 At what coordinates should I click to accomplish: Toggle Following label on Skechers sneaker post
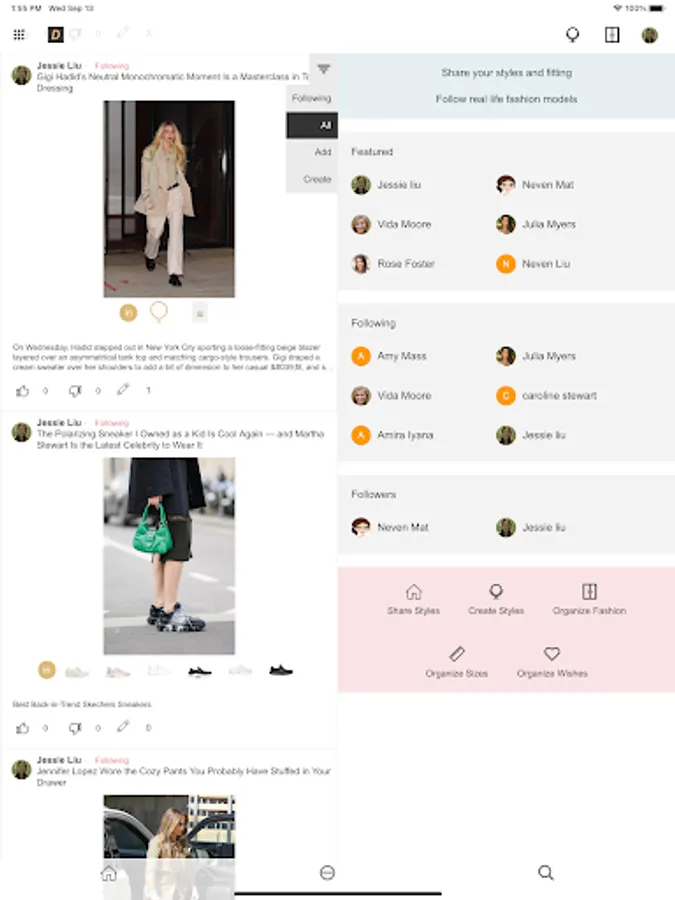tap(111, 423)
